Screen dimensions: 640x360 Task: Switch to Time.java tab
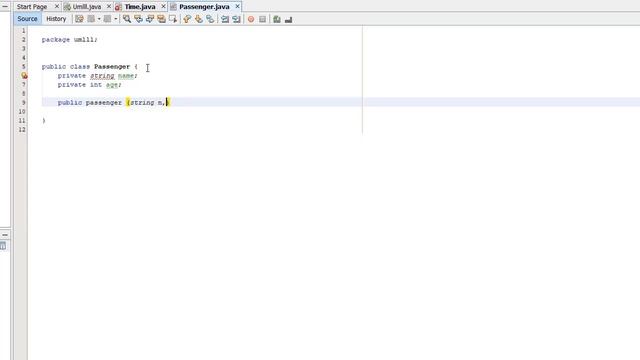pos(140,7)
